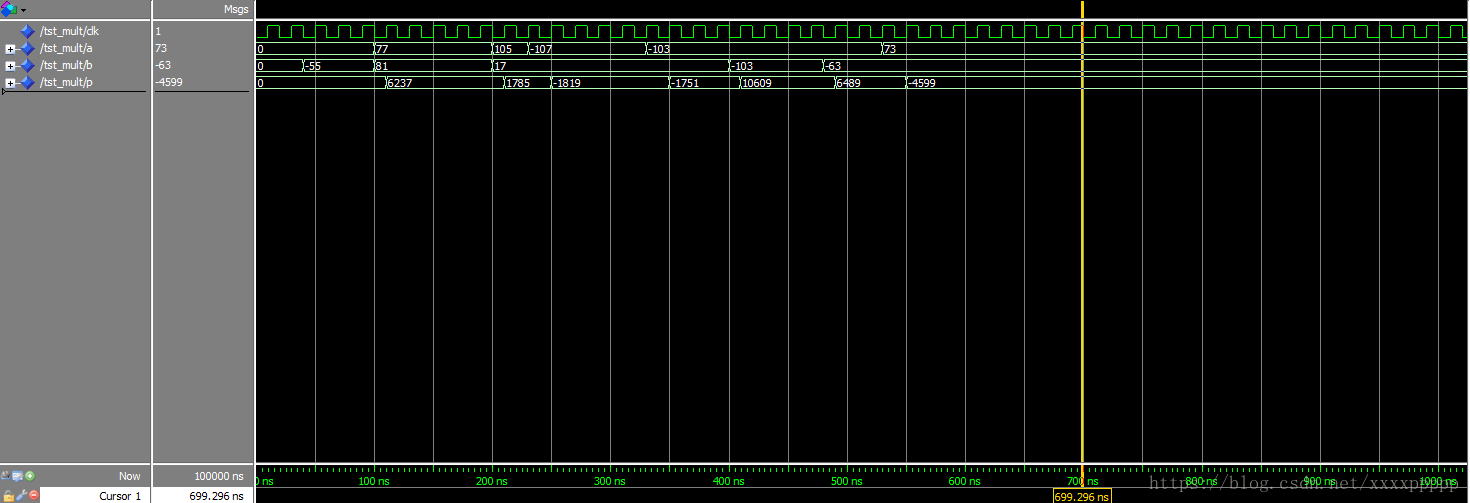Click the colorful wave pane icon in header

point(9,9)
